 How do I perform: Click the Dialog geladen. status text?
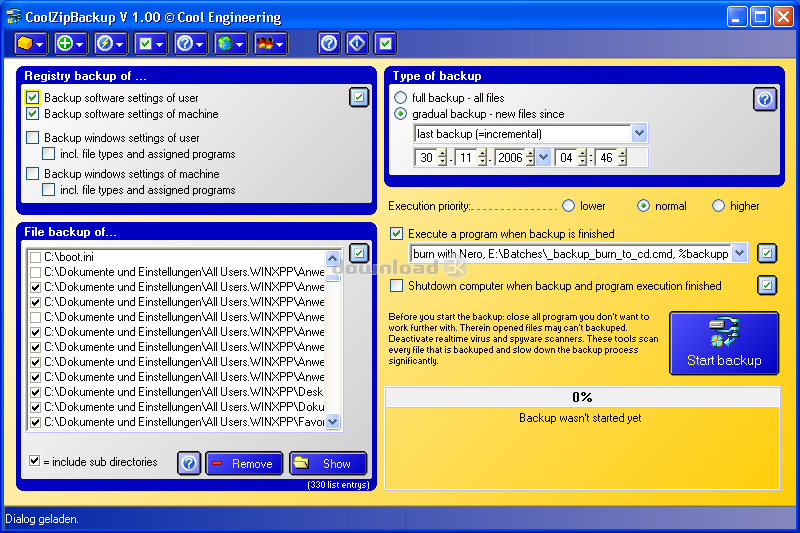[42, 519]
